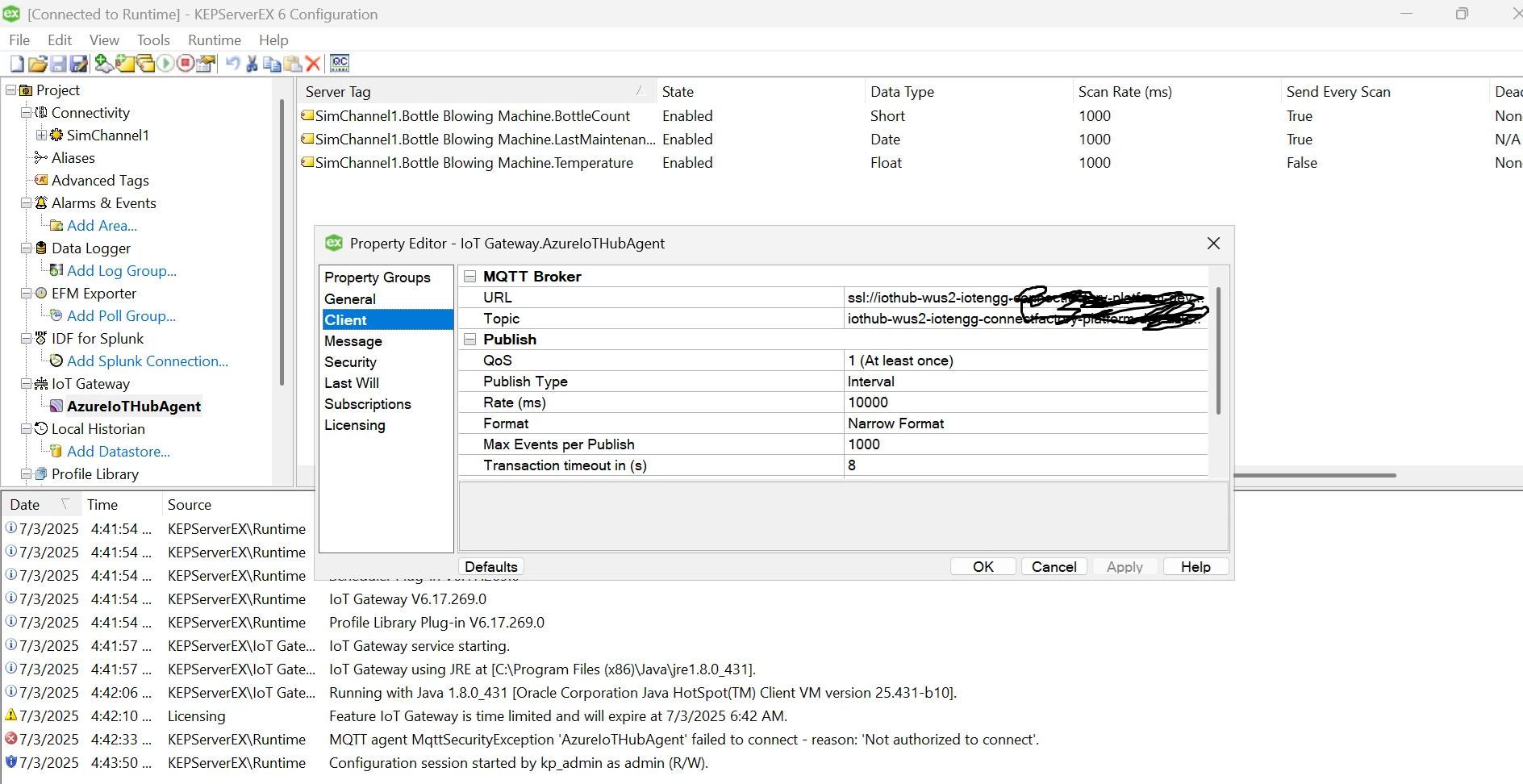This screenshot has width=1523, height=784.
Task: Click the Paste clipboard toolbar icon
Action: point(293,64)
